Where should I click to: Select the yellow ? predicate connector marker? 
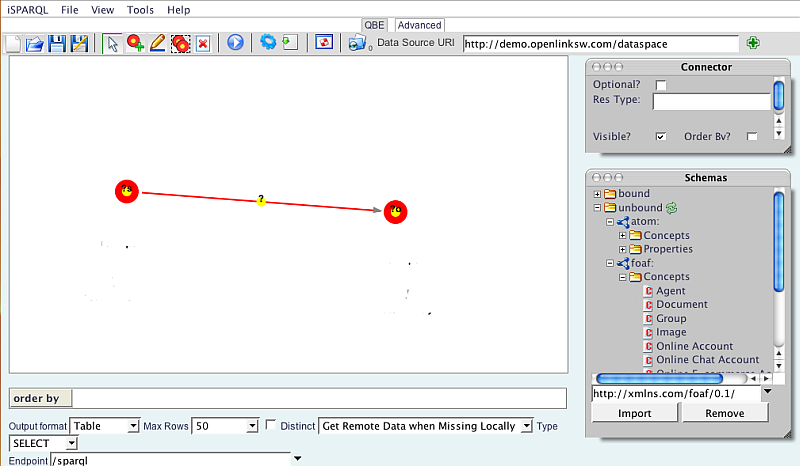tap(261, 200)
